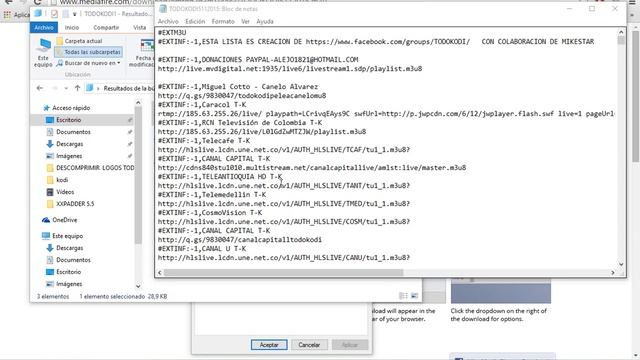Click Chrome back arrow button
This screenshot has height=360, width=640.
tap(9, 2)
